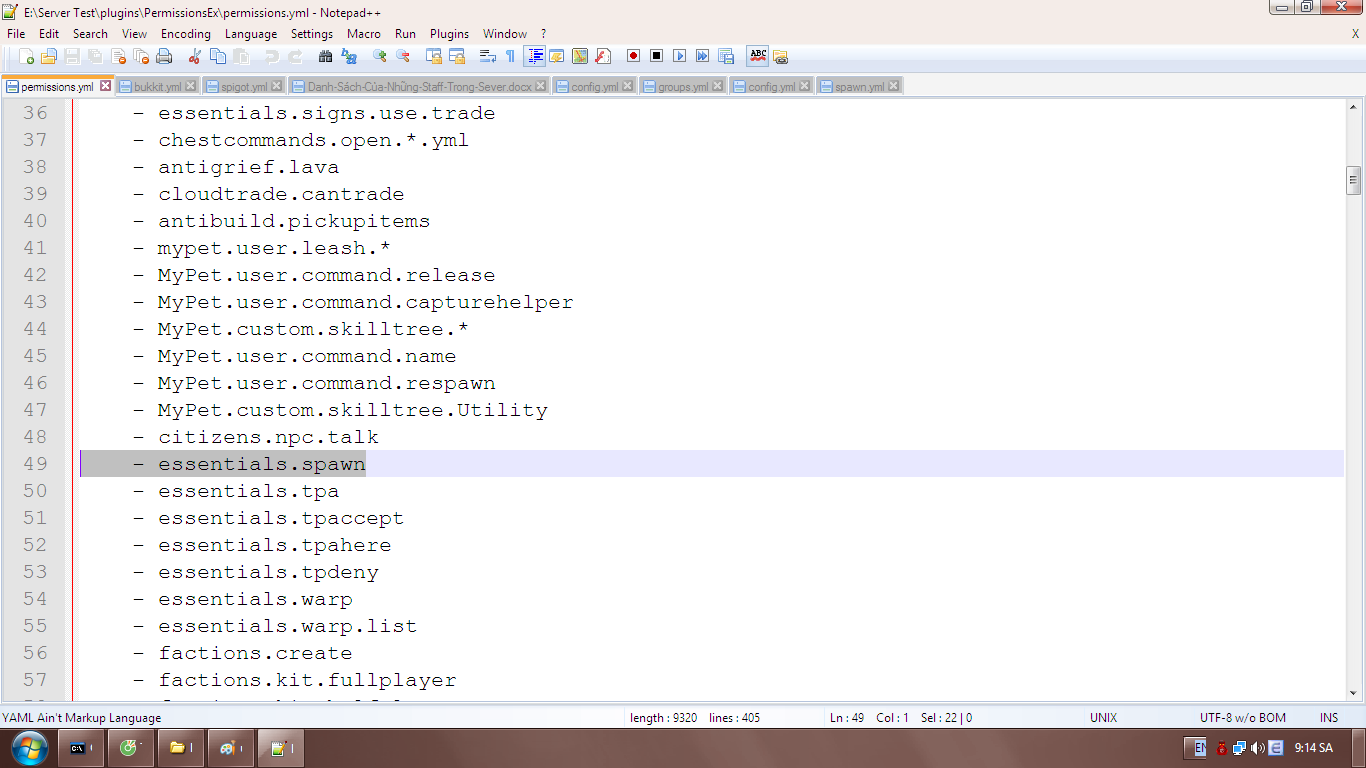Enable synchronized horizontal scrolling icon
Screen dimensions: 1366x768
pyautogui.click(x=456, y=56)
